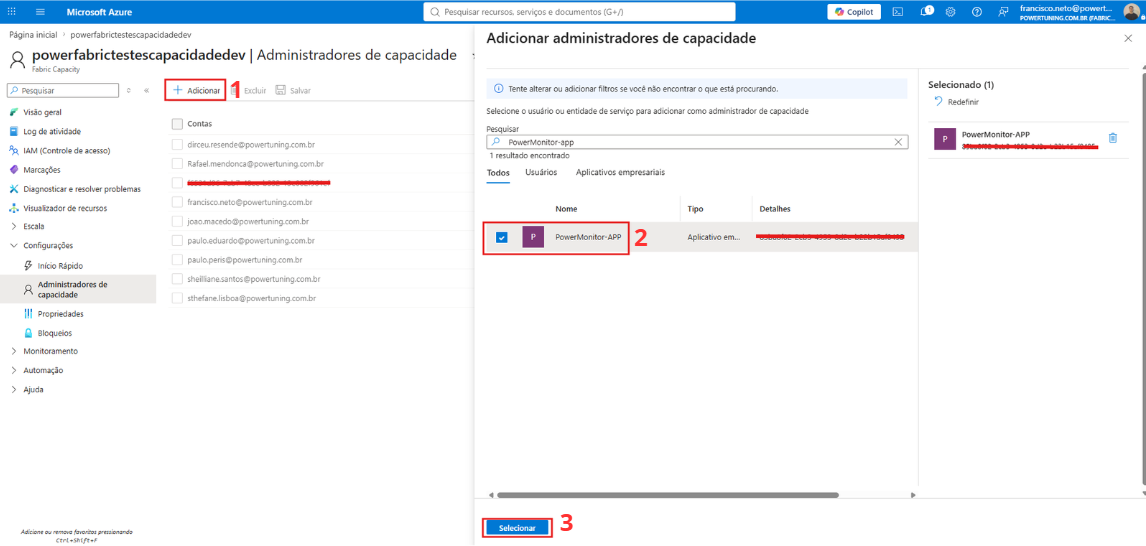Viewport: 1146px width, 546px height.
Task: Click the left scroll arrow of the scrollbar
Action: (490, 495)
